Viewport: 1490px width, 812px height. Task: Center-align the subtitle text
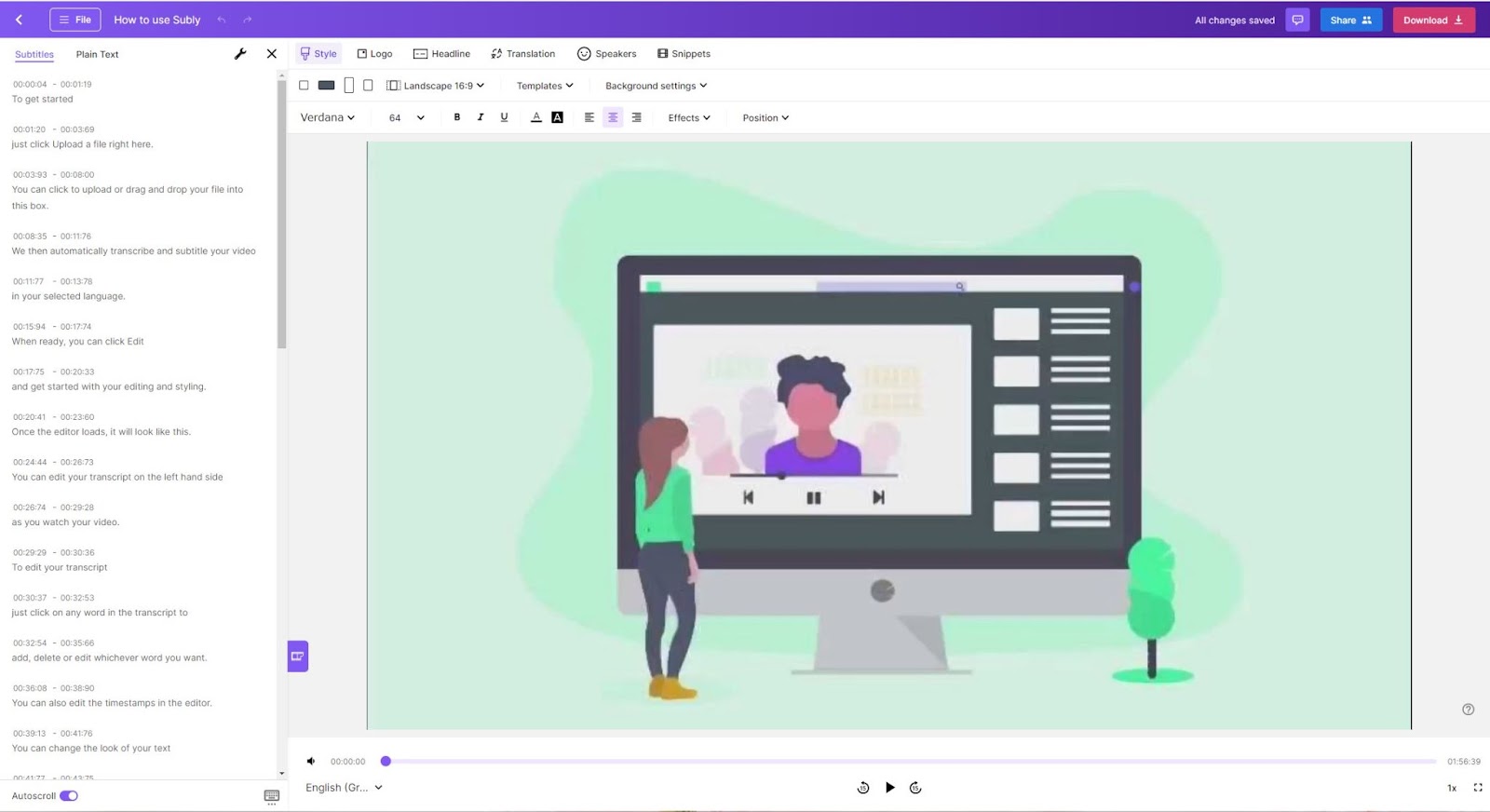(613, 117)
